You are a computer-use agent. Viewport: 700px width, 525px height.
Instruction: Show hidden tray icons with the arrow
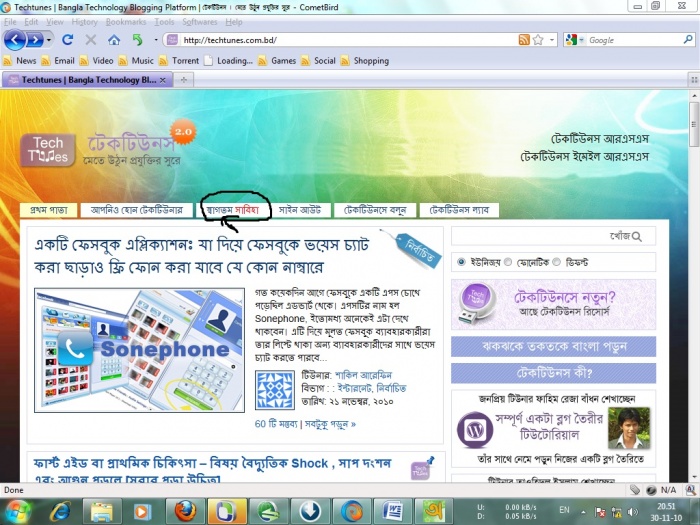(584, 512)
